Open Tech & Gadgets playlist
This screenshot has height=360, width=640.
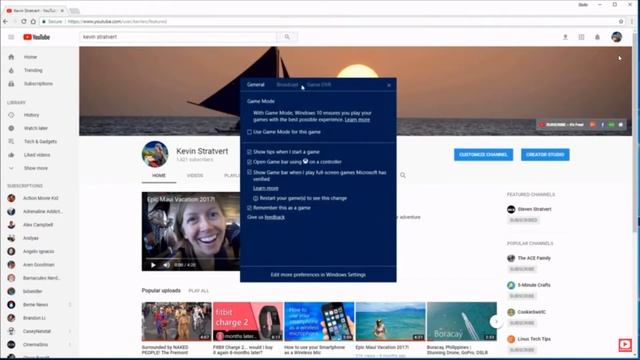(39, 142)
